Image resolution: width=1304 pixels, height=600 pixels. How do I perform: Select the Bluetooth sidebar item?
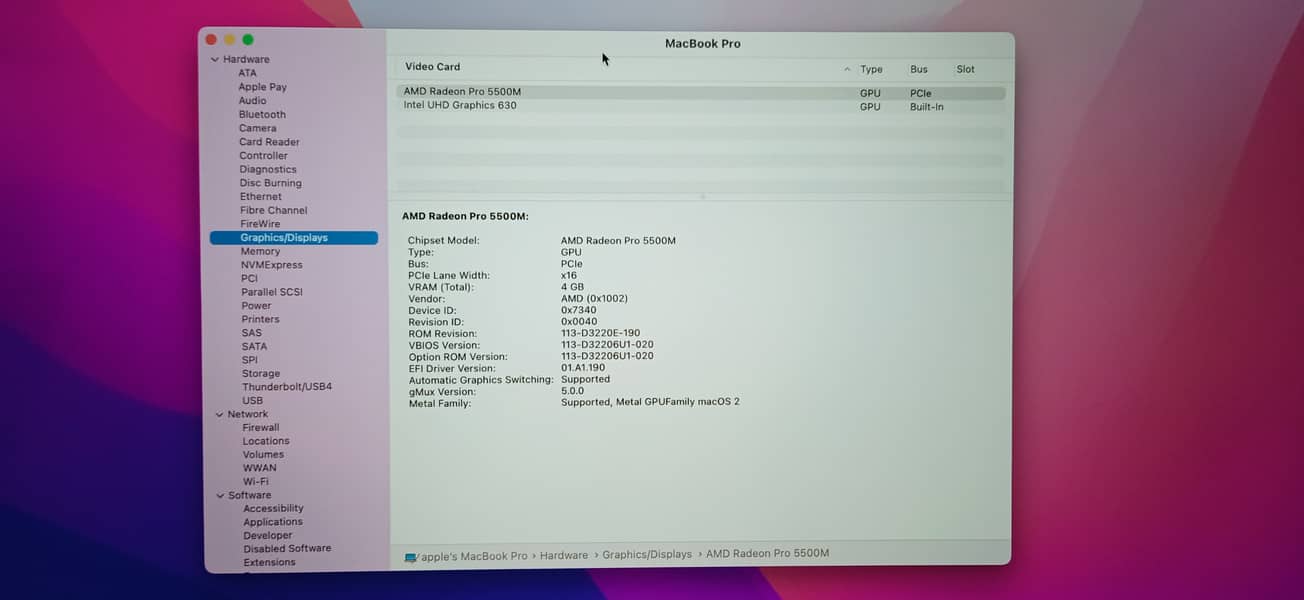pos(262,114)
